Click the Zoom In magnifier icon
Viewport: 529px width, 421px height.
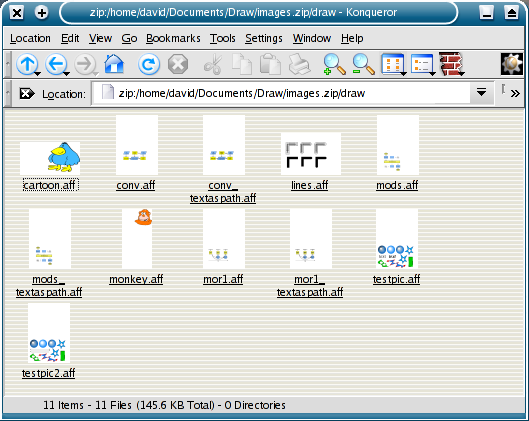click(x=334, y=64)
